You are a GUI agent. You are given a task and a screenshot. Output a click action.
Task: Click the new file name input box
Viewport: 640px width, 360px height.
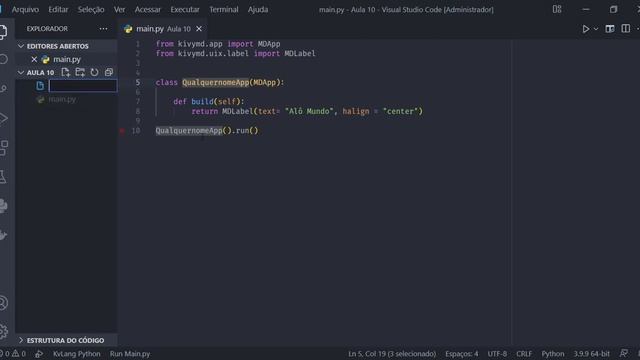point(83,86)
